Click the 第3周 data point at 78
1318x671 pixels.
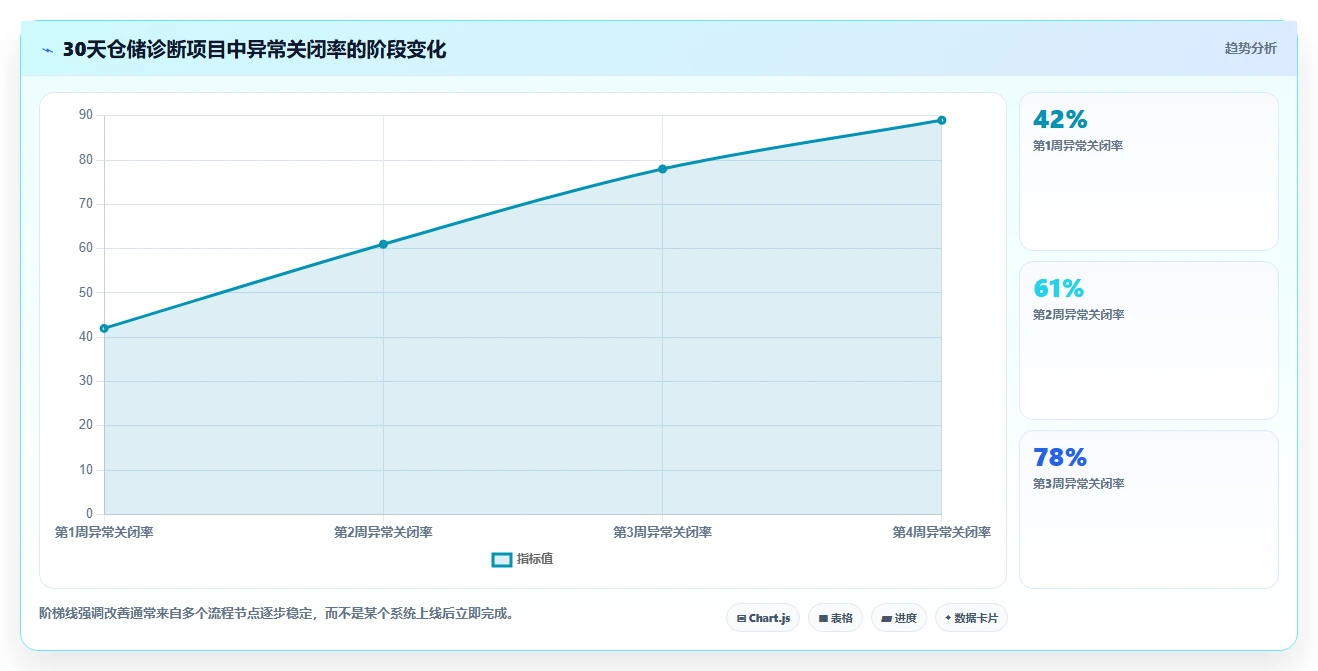click(x=662, y=169)
